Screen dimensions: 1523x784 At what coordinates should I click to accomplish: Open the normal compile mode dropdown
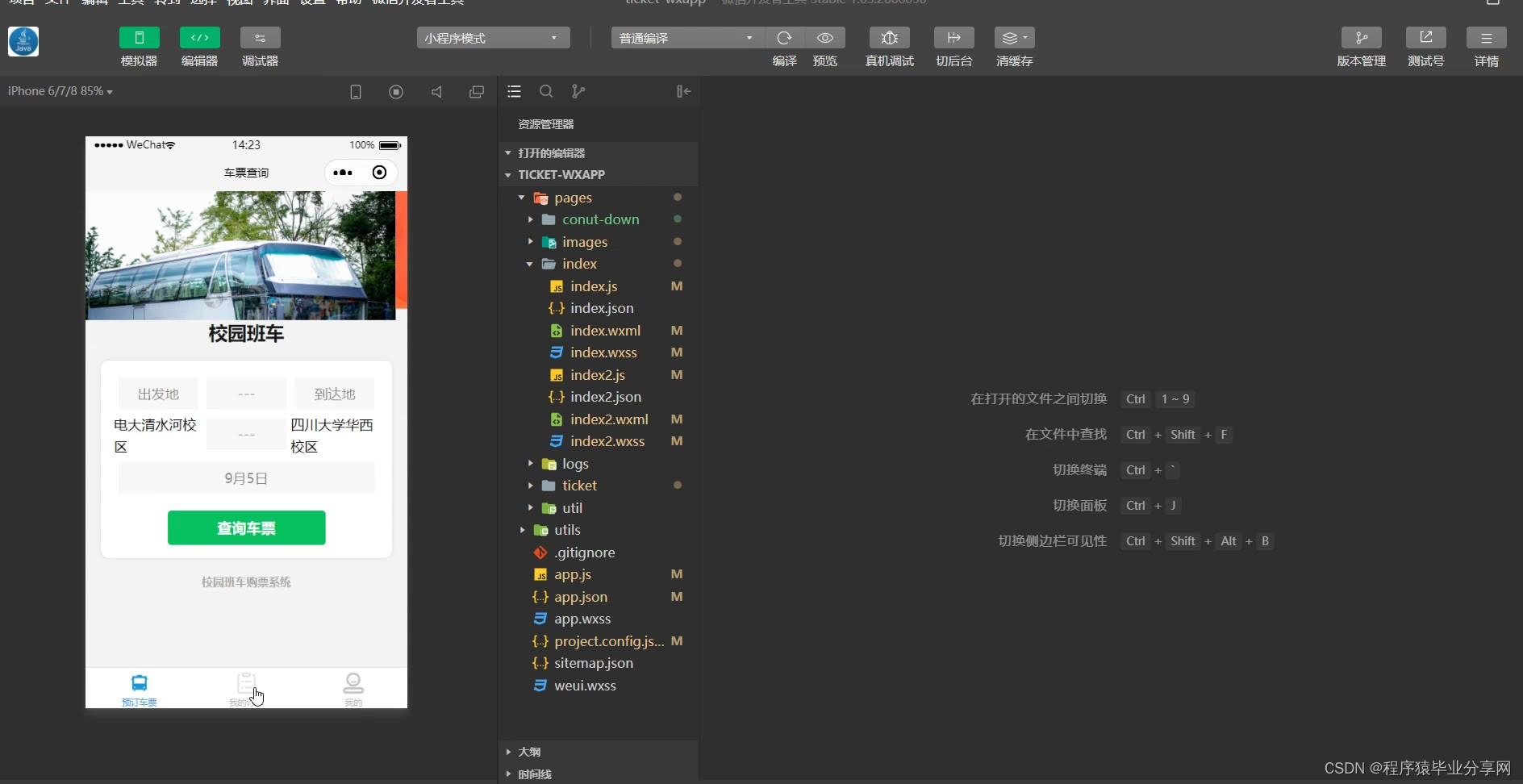coord(687,38)
